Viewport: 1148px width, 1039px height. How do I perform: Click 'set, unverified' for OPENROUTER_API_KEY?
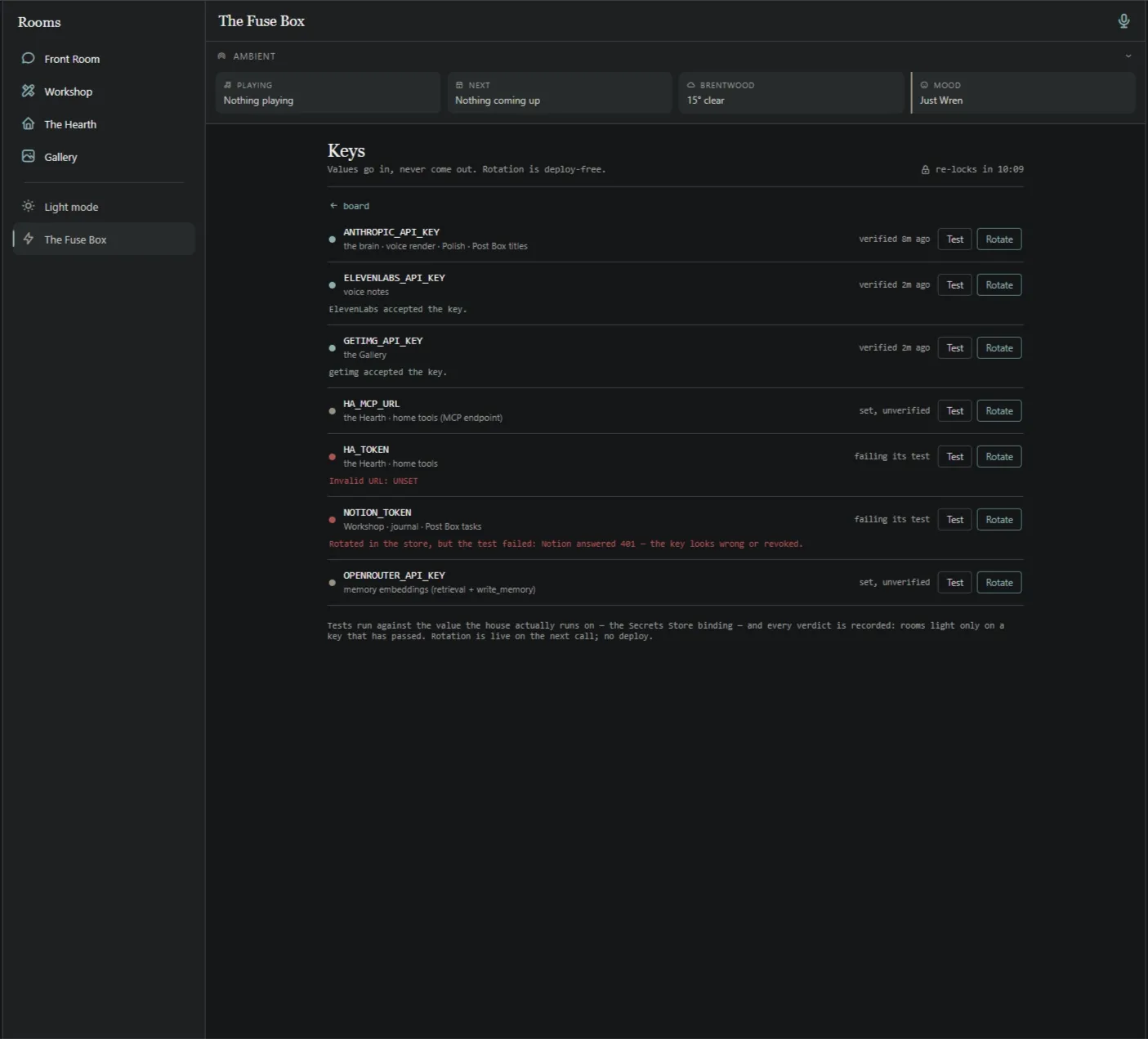pyautogui.click(x=895, y=583)
